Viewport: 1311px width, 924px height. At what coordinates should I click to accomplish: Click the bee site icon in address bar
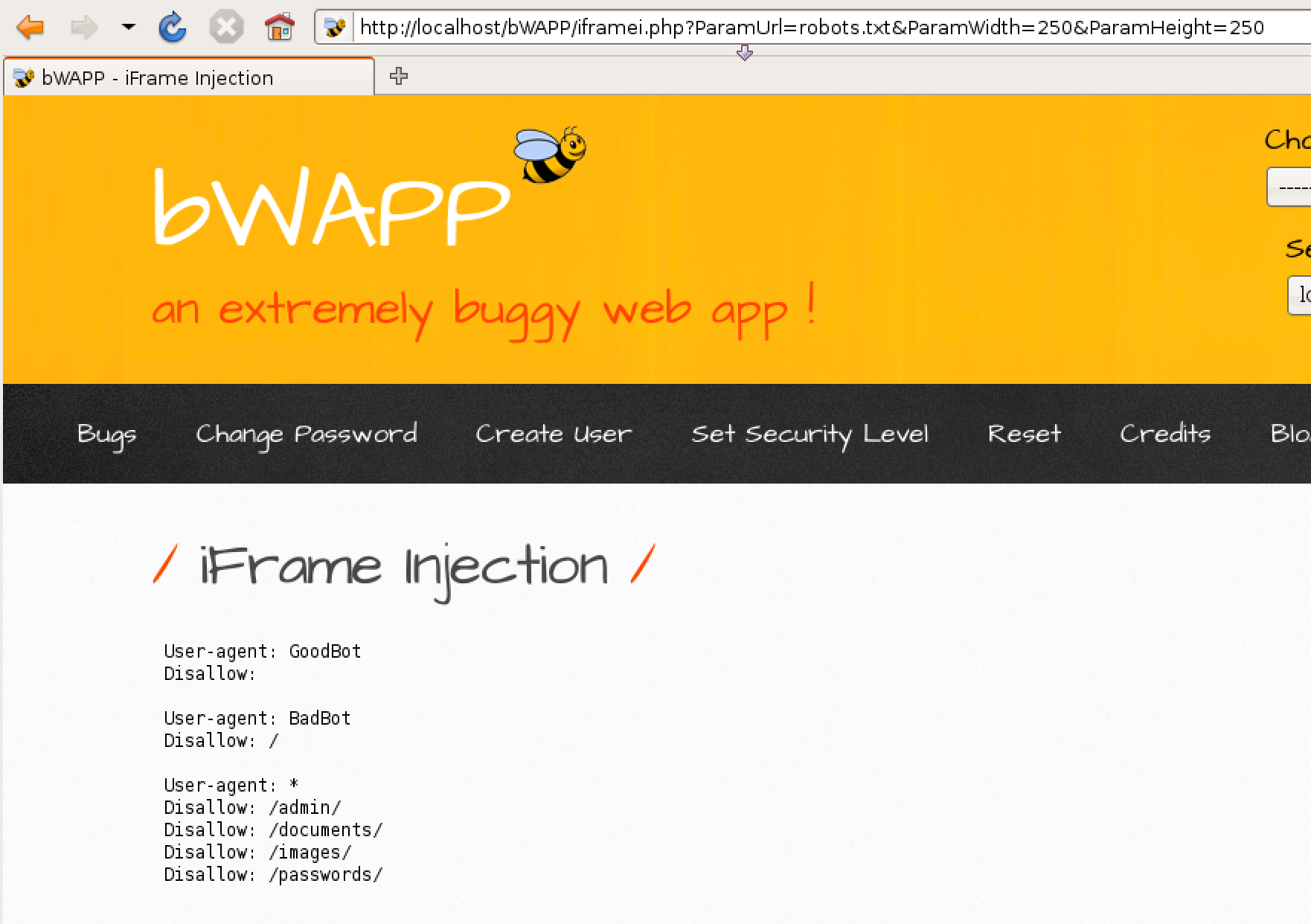coord(335,28)
